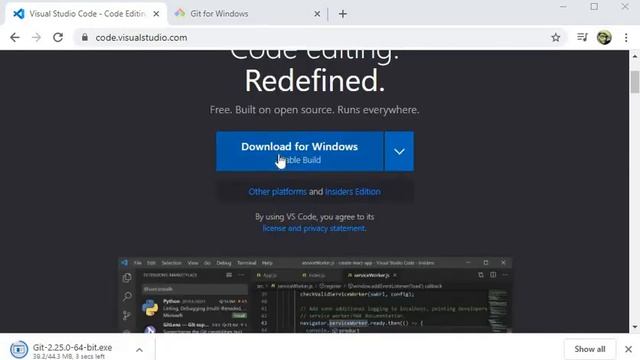Bookmark this page with the star icon
The width and height of the screenshot is (640, 360).
click(556, 38)
